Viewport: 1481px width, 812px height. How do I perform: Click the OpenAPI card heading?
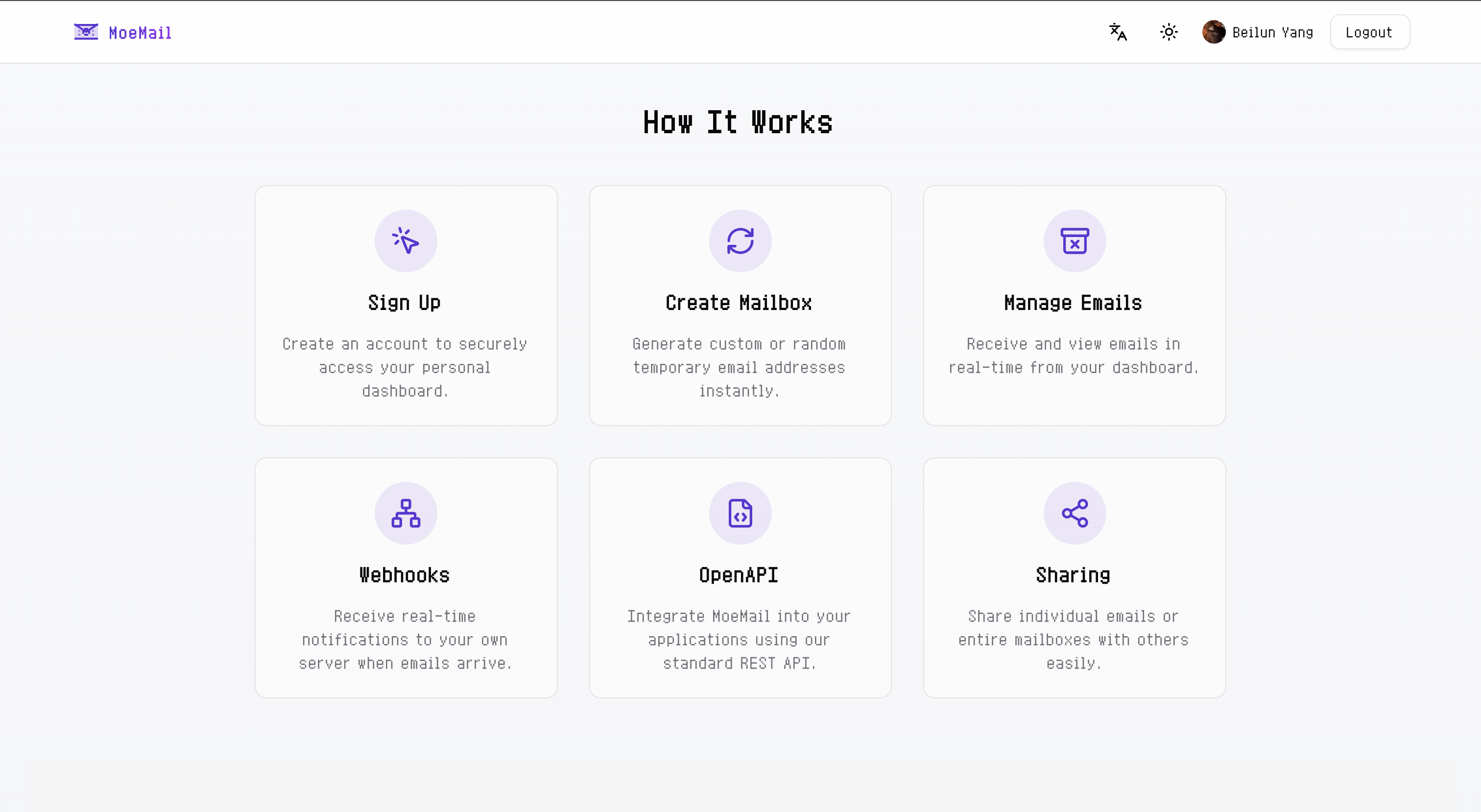coord(738,575)
